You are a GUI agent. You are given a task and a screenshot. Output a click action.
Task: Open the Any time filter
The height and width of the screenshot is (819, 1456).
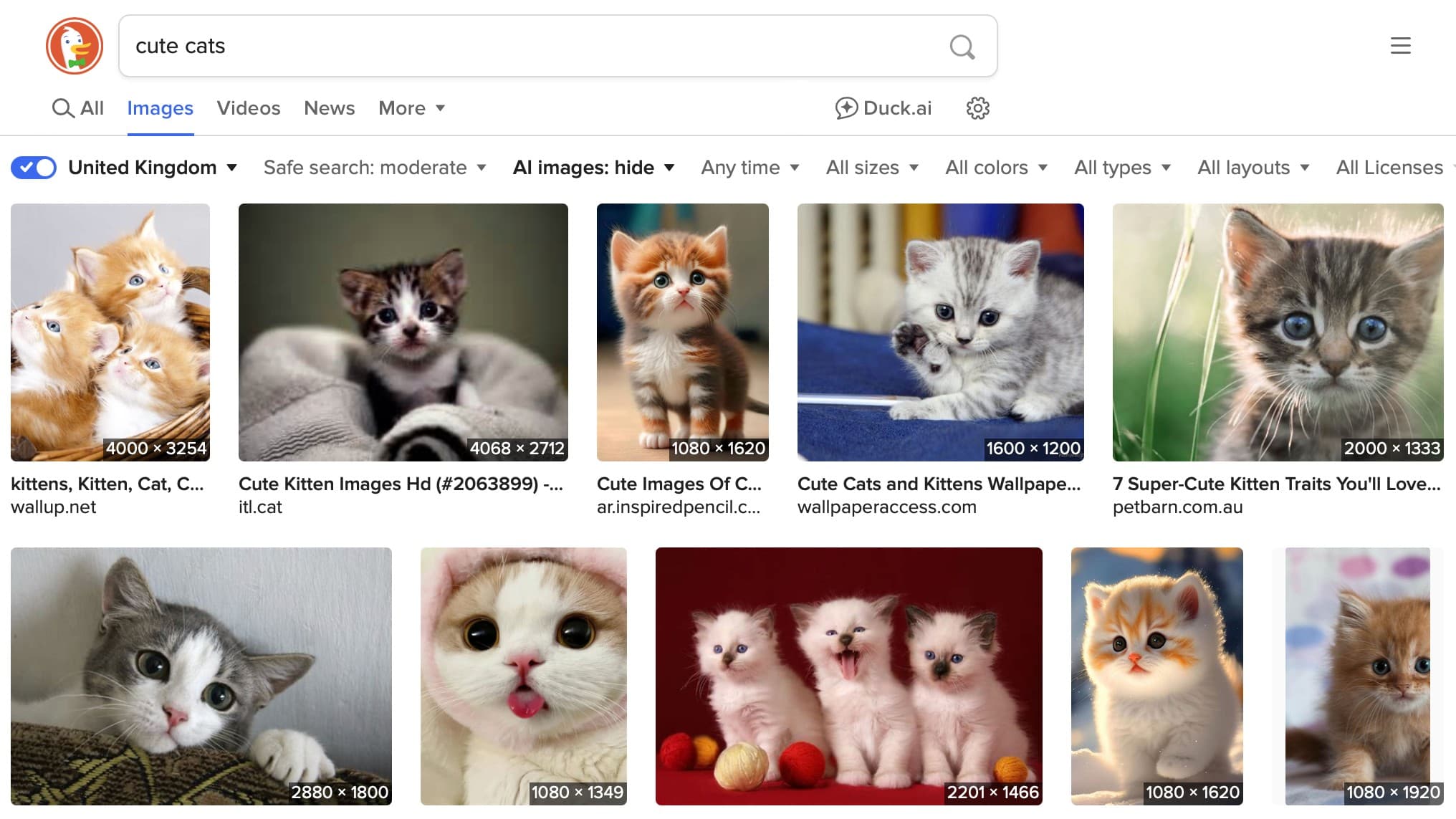pyautogui.click(x=749, y=168)
